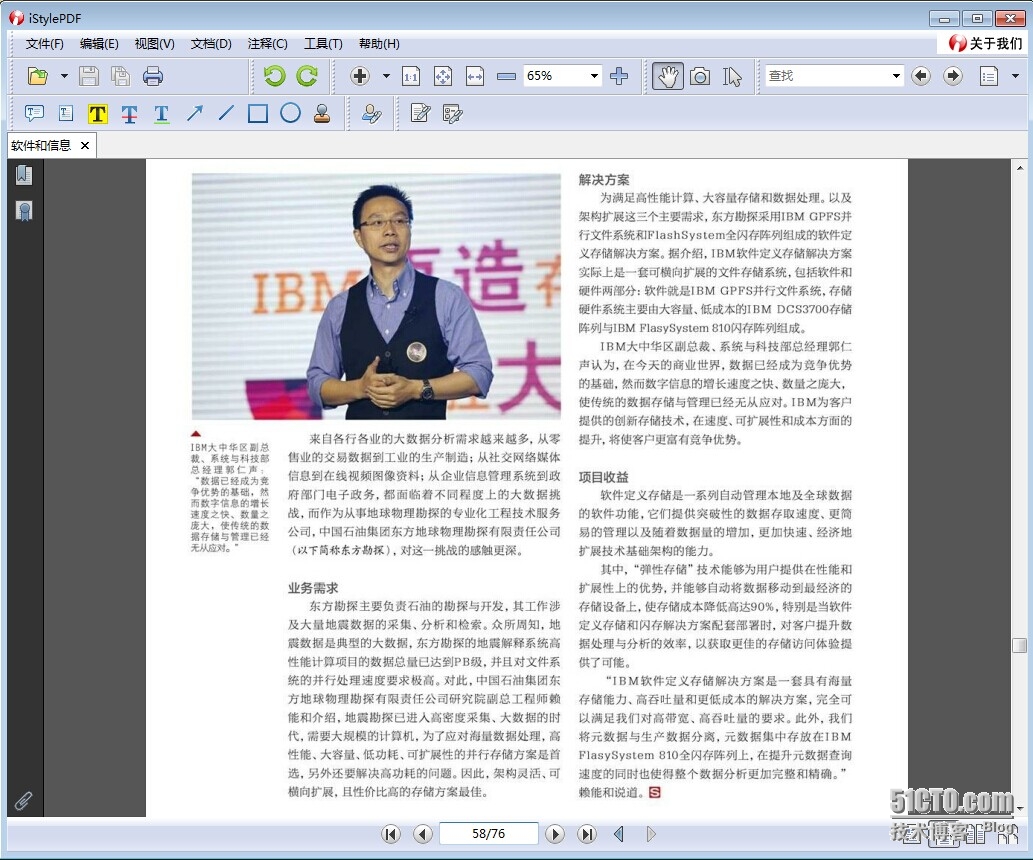Click the scroll-up arrow of the scrollbar
1033x860 pixels.
[1019, 167]
